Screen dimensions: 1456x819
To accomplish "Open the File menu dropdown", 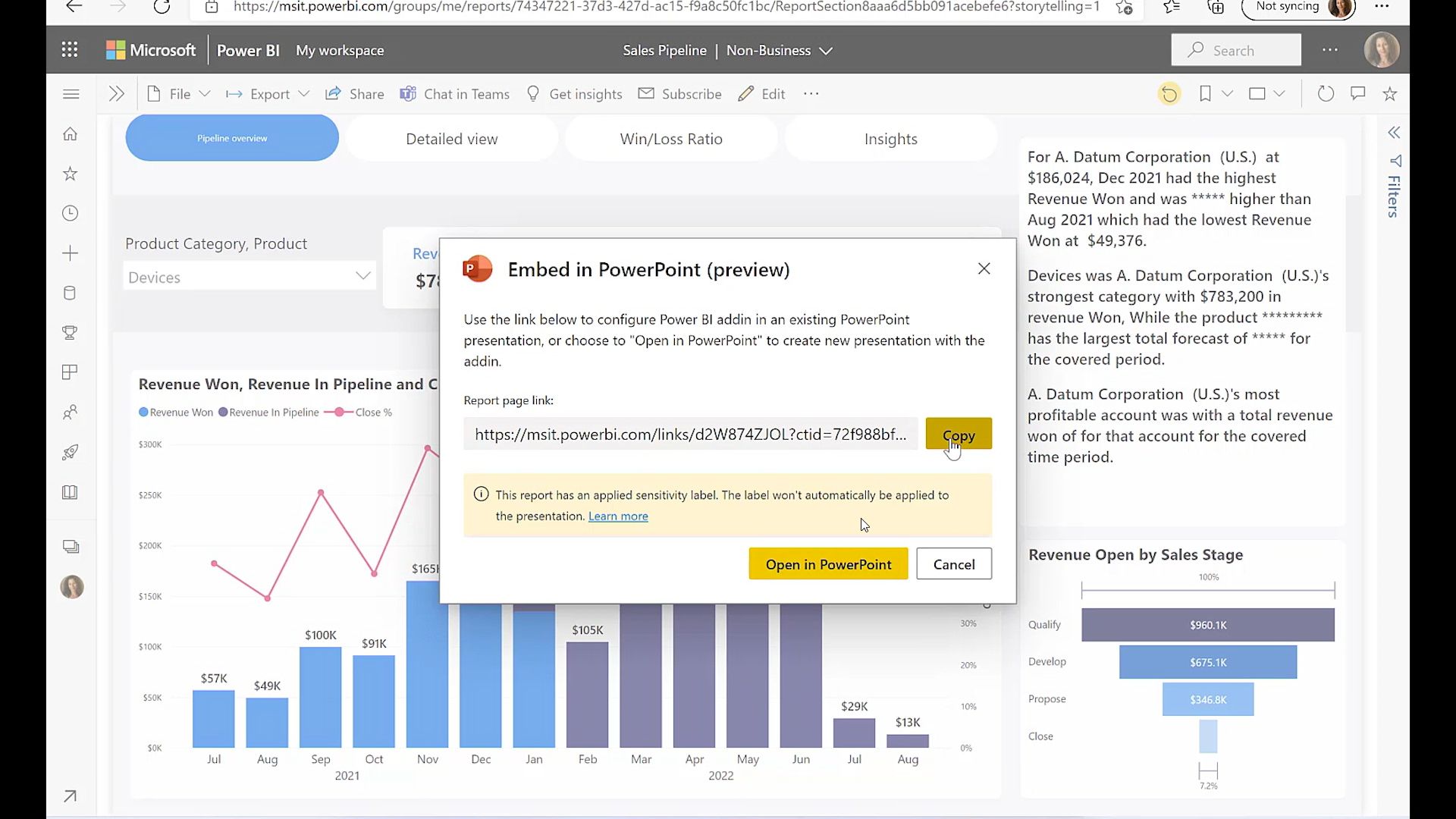I will click(x=179, y=94).
